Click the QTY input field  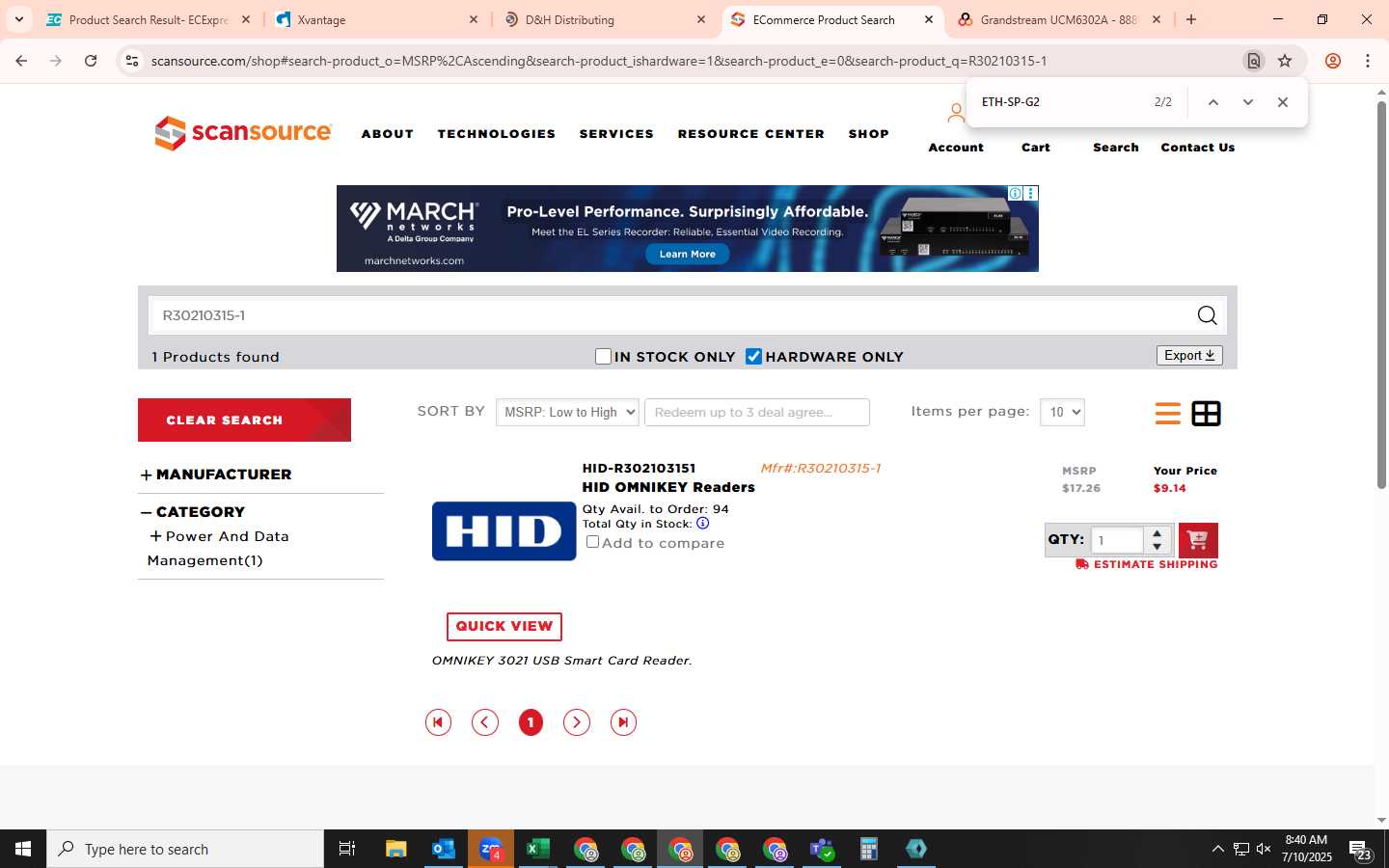(x=1117, y=540)
